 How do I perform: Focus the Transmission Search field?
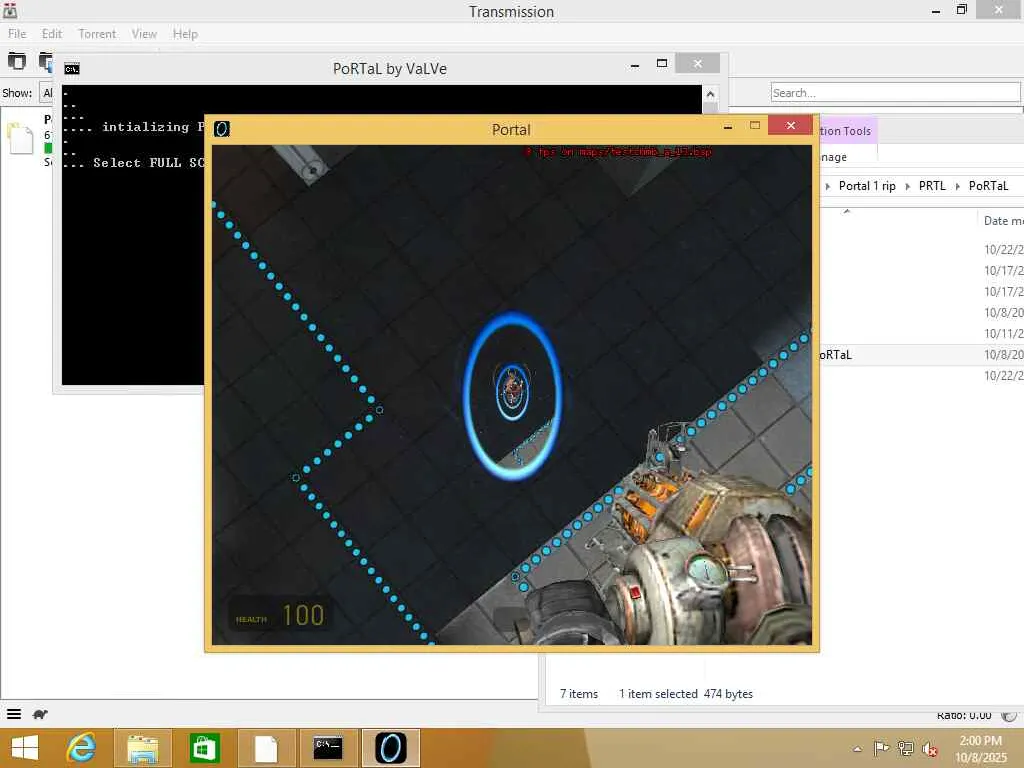pyautogui.click(x=895, y=93)
